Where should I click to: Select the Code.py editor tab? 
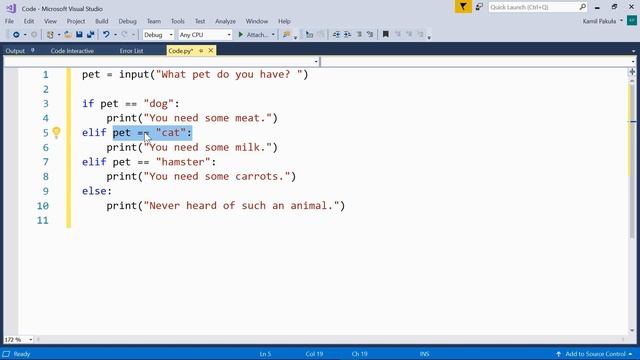180,51
